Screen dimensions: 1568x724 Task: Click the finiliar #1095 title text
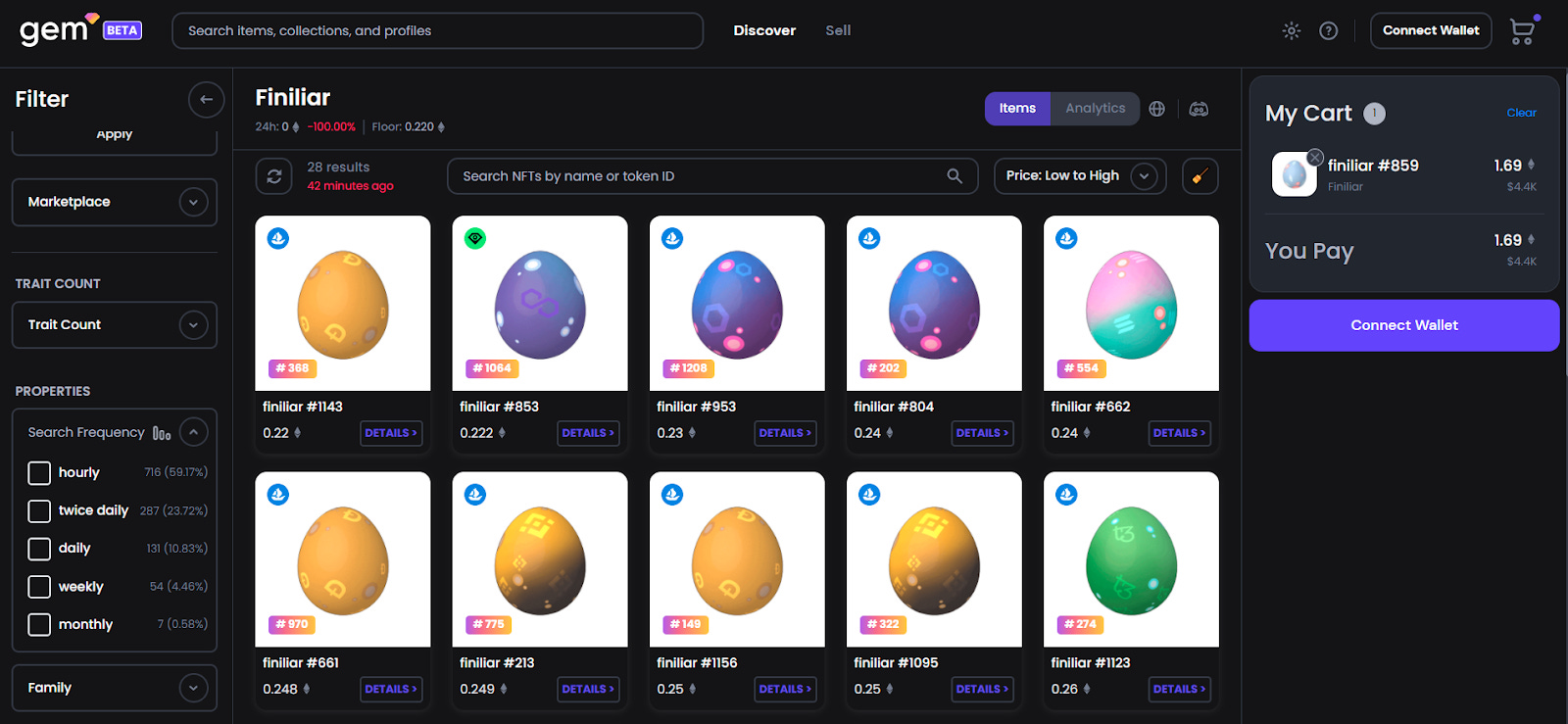896,663
